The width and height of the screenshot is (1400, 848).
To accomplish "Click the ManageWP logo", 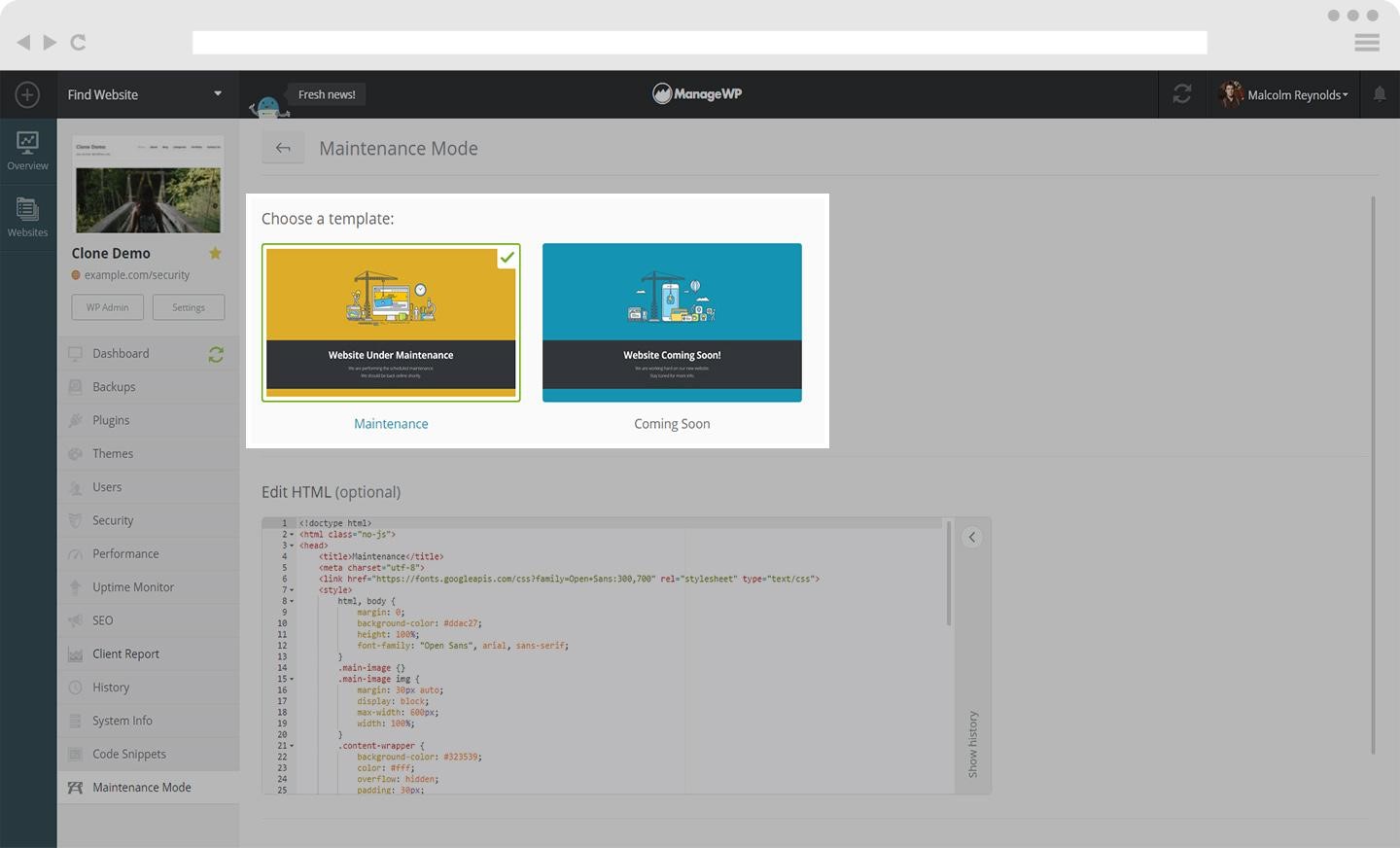I will (697, 93).
